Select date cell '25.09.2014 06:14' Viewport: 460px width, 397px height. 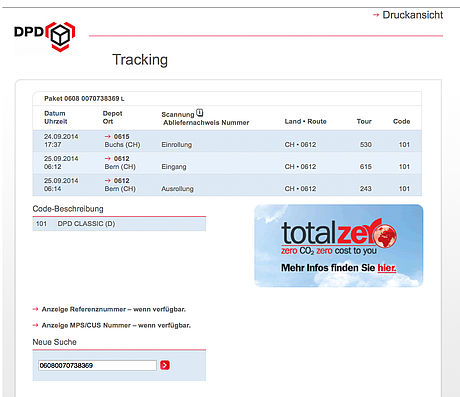pos(61,184)
